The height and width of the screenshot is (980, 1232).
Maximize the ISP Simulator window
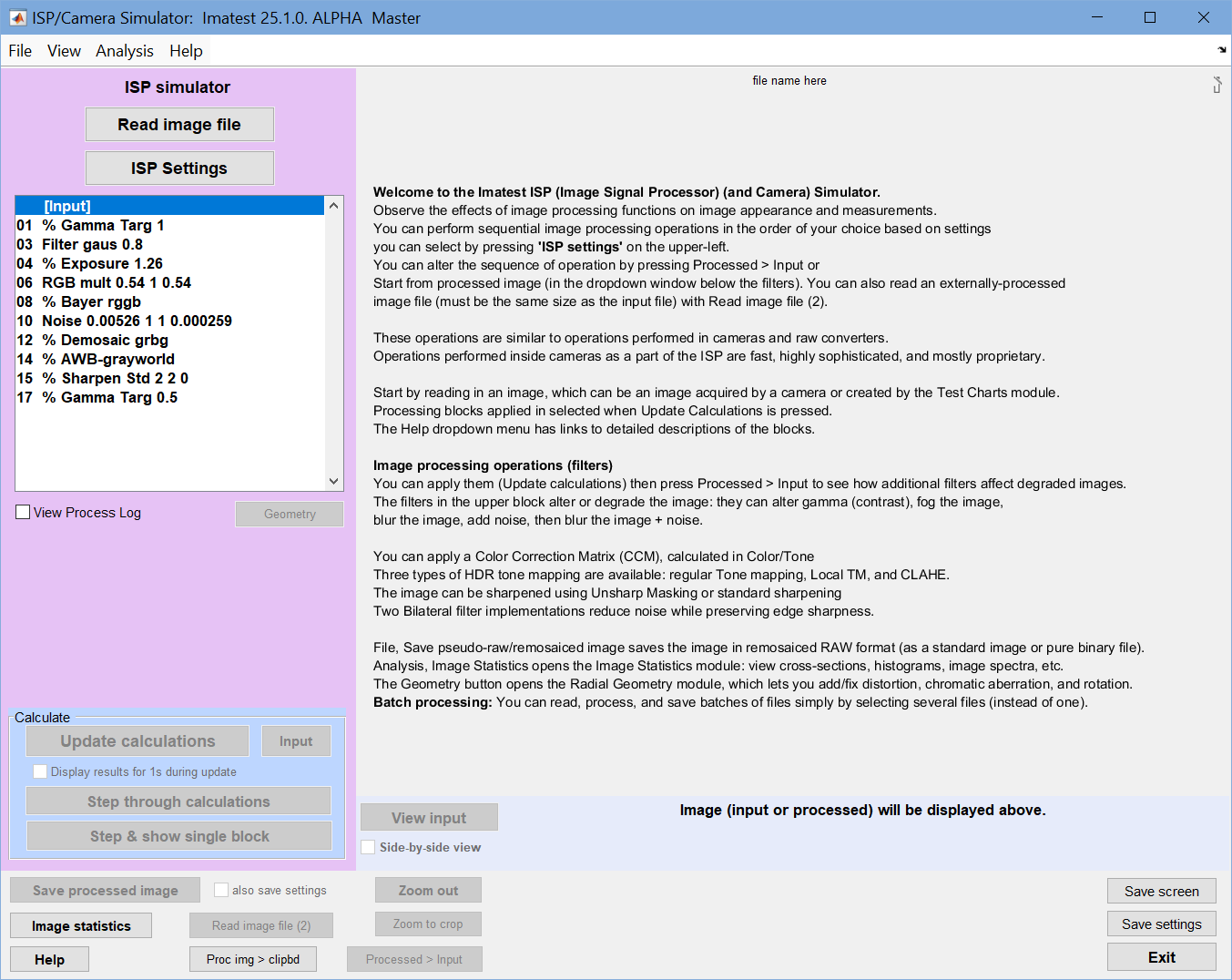[1150, 17]
